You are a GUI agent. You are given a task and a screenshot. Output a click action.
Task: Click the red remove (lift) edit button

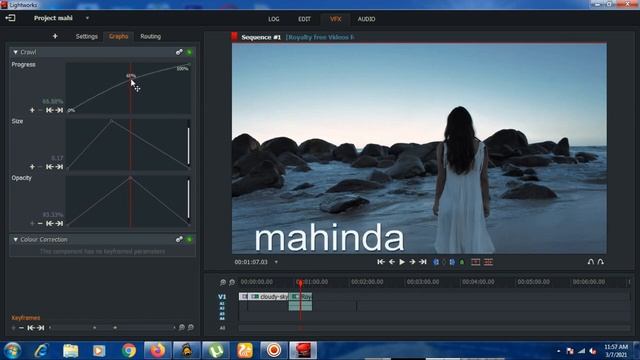click(476, 262)
